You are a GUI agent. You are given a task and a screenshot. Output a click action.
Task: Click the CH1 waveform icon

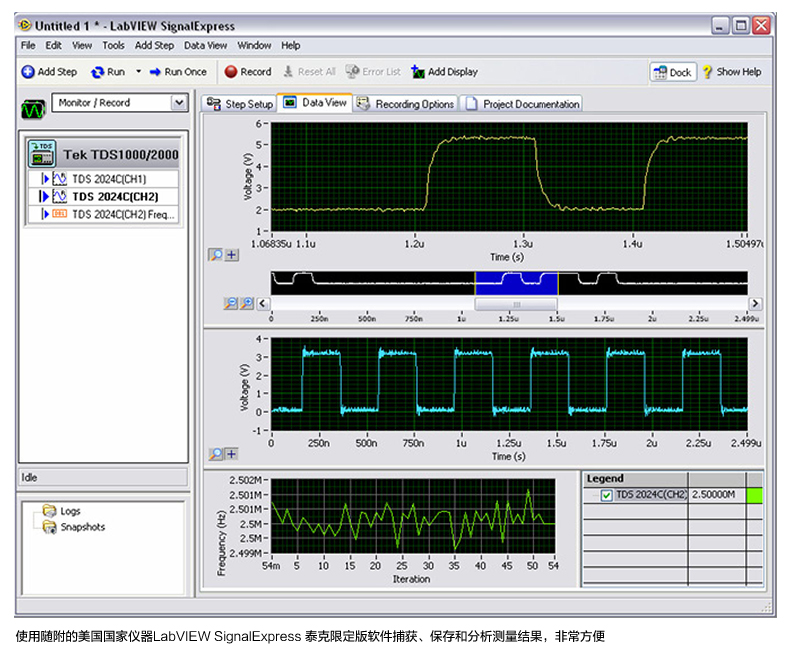point(59,179)
